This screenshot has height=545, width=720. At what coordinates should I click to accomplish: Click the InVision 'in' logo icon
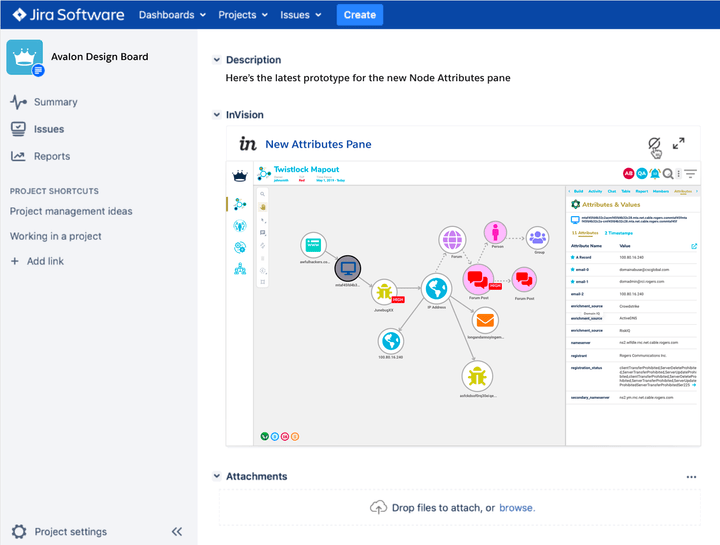(x=248, y=144)
